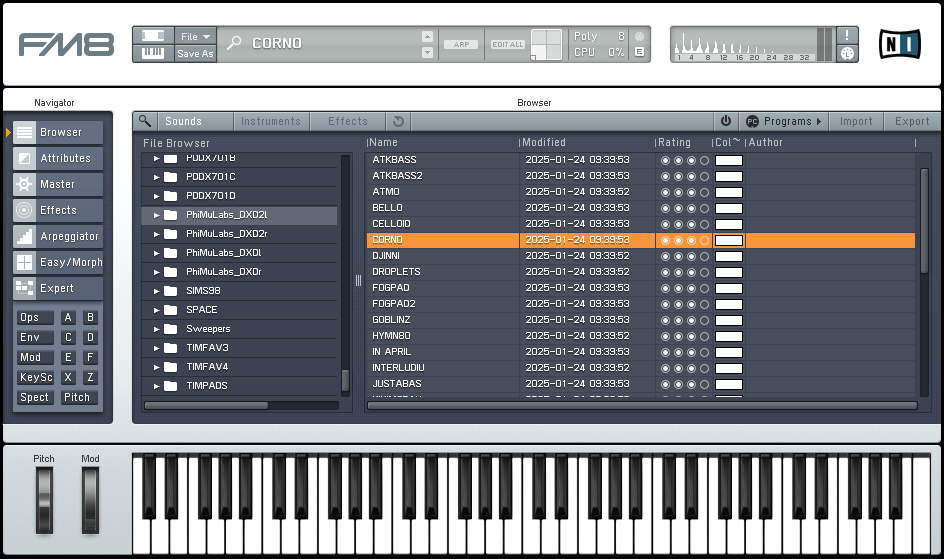Select the Arpeggiator navigator icon

pyautogui.click(x=24, y=236)
